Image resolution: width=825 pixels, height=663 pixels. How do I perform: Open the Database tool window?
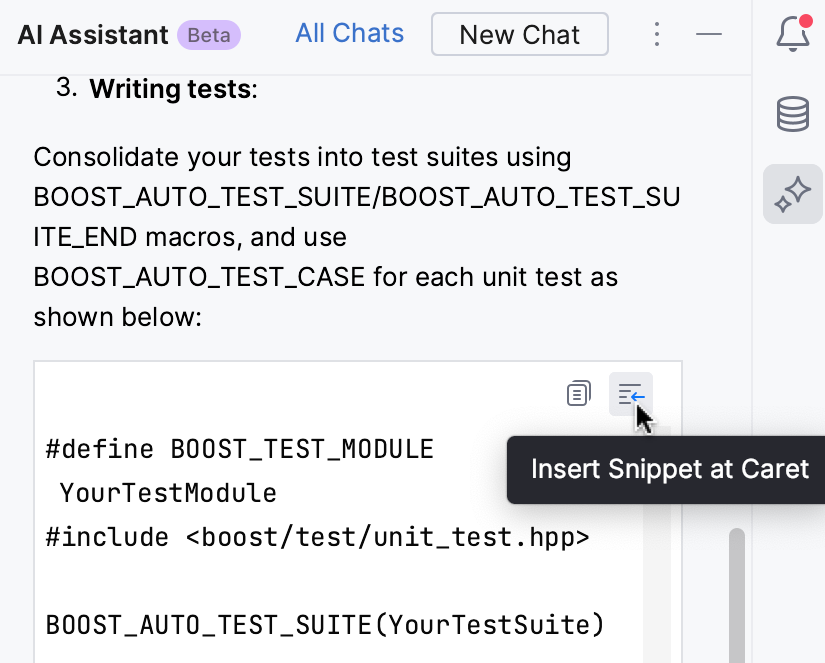tap(792, 114)
